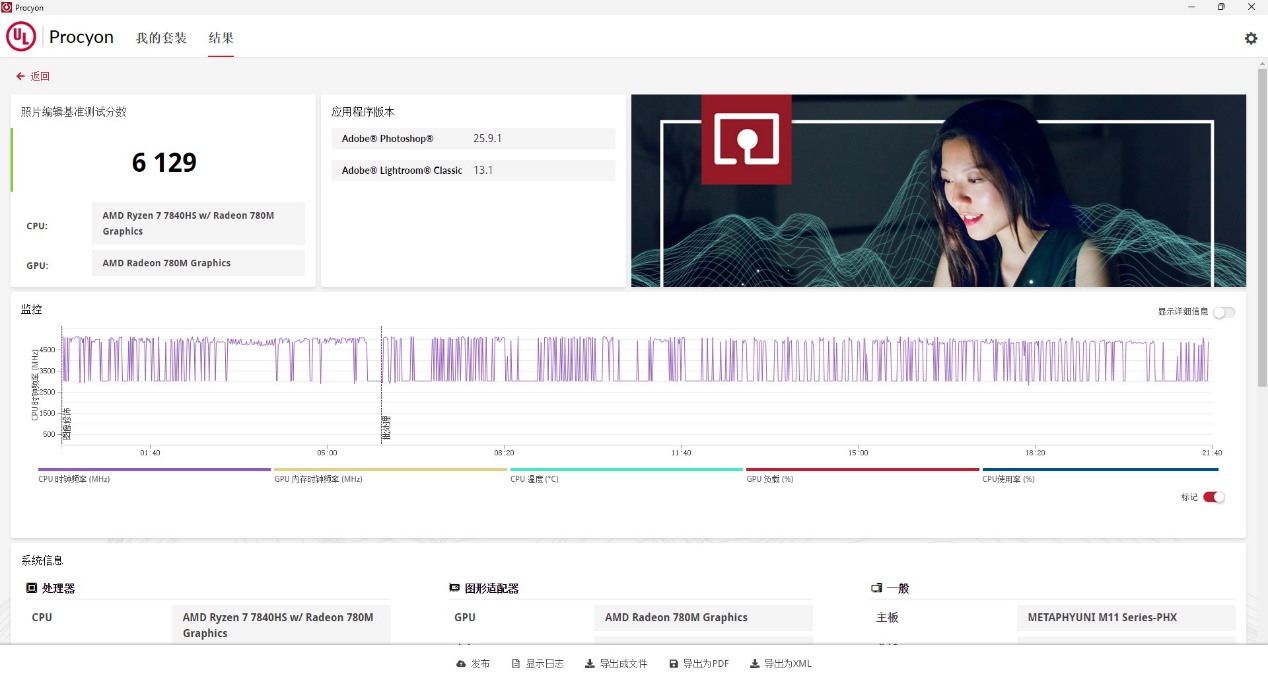Click the 6 129 benchmark score

(164, 162)
